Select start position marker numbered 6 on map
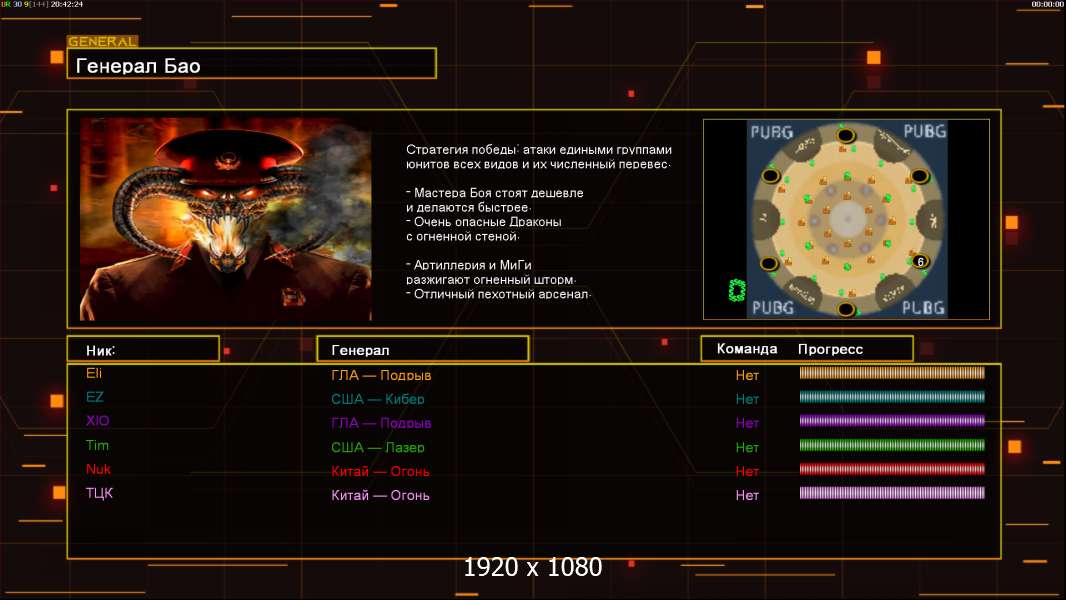Image resolution: width=1066 pixels, height=600 pixels. tap(921, 262)
